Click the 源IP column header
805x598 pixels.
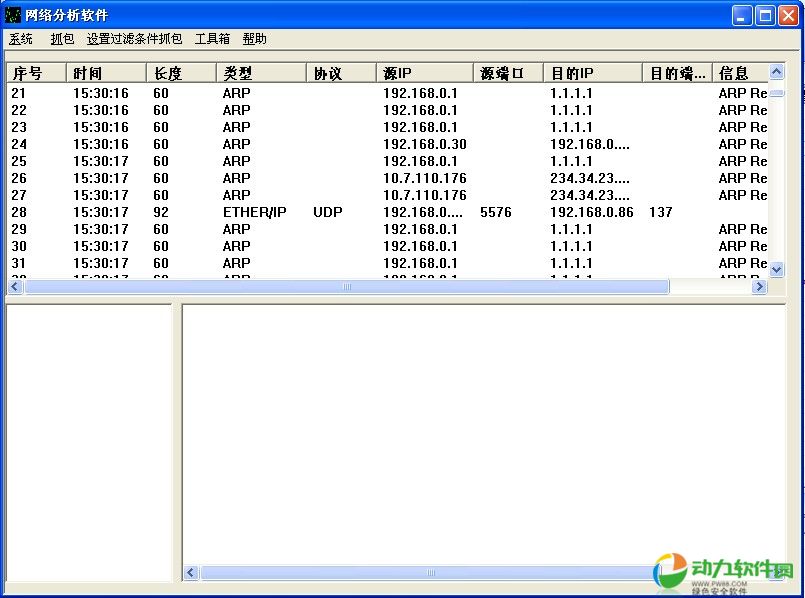pos(424,73)
